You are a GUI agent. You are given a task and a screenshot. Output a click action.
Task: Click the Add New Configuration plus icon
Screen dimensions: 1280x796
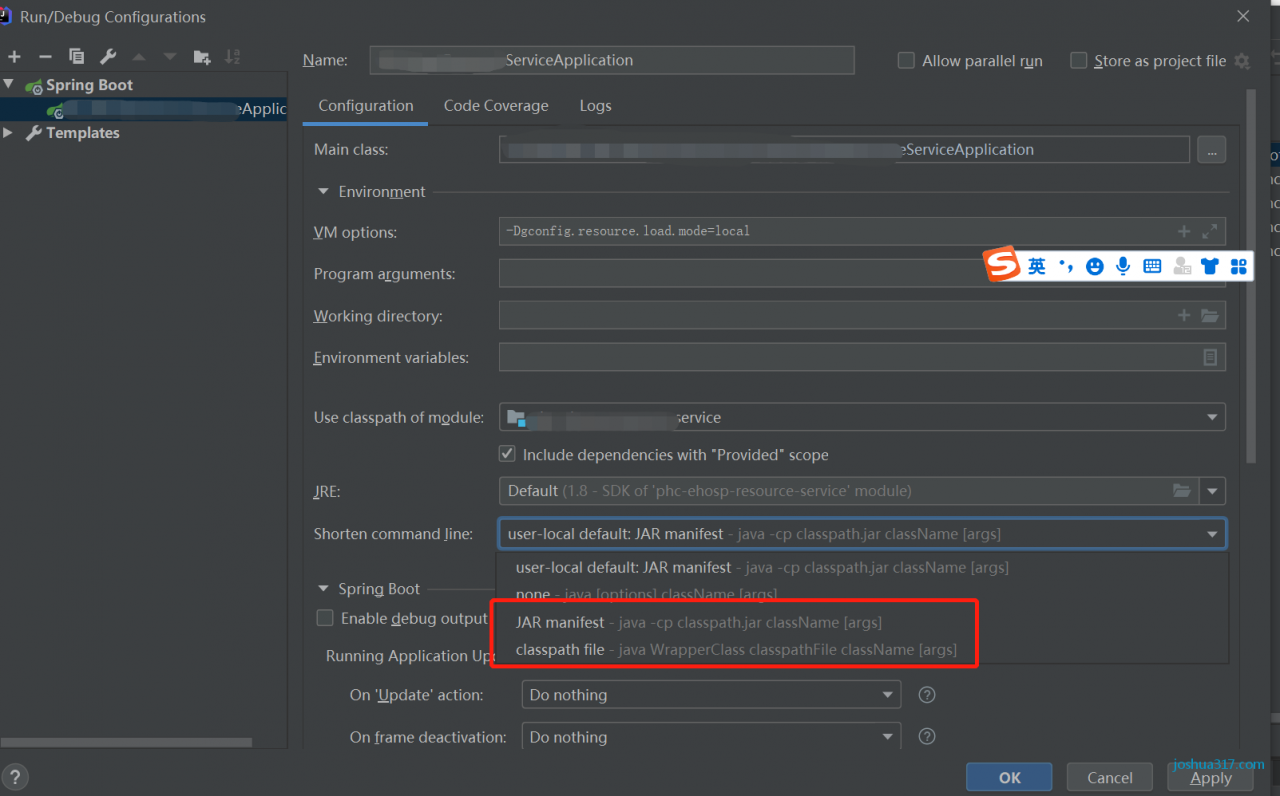14,57
